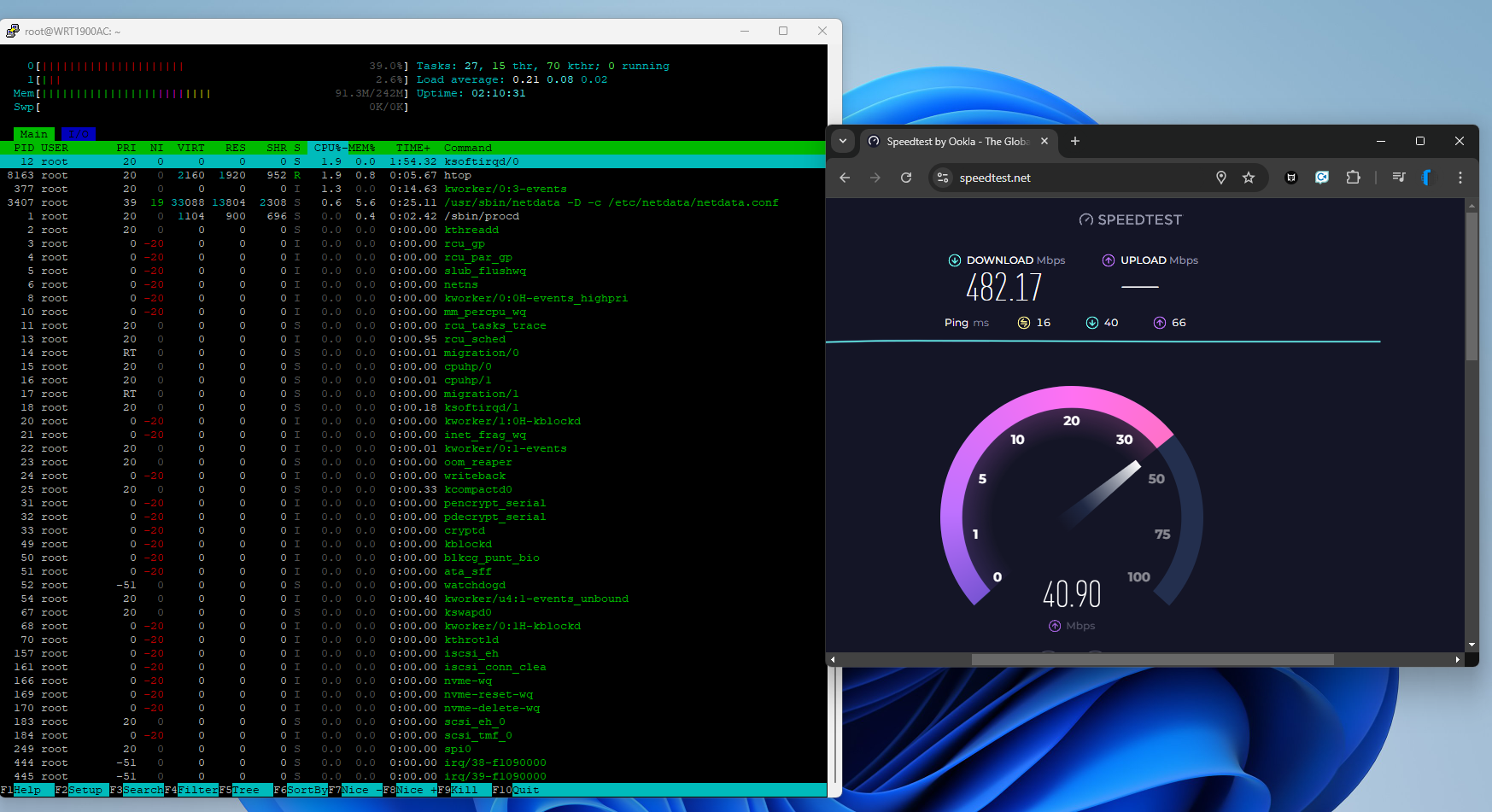Sort by the PID column header
Viewport: 1492px width, 812px height.
click(x=24, y=148)
